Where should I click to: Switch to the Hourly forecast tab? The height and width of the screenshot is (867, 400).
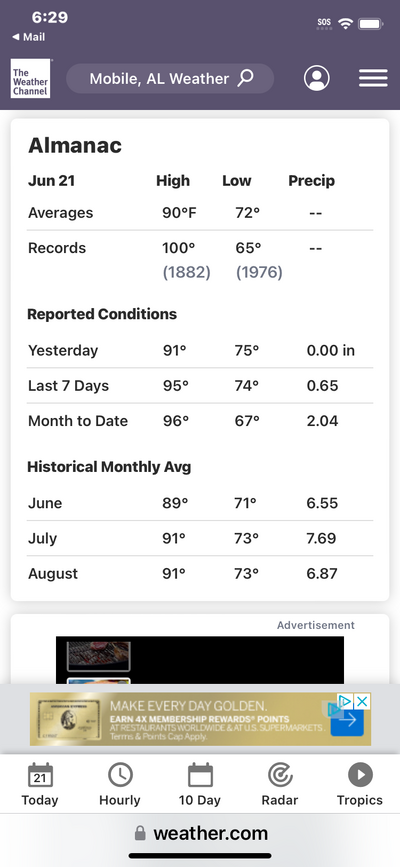click(x=120, y=784)
